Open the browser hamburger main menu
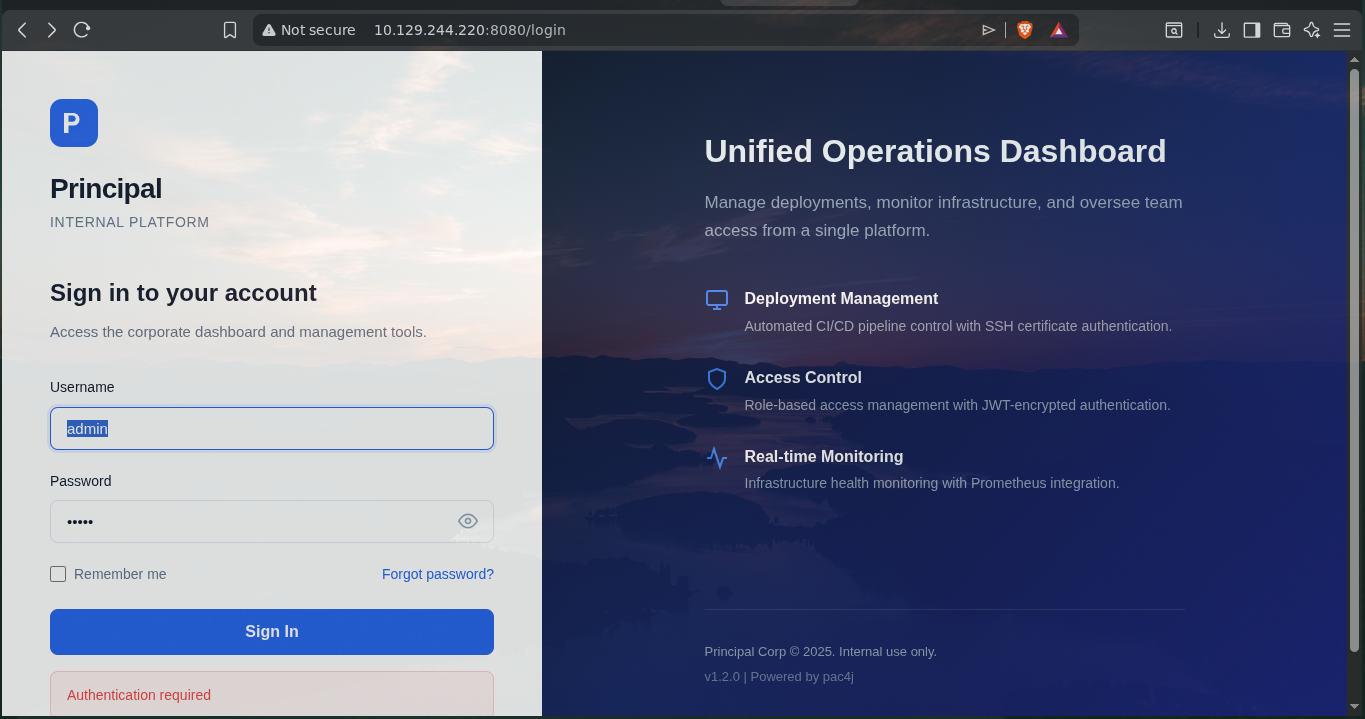Viewport: 1365px width, 719px height. pyautogui.click(x=1342, y=30)
